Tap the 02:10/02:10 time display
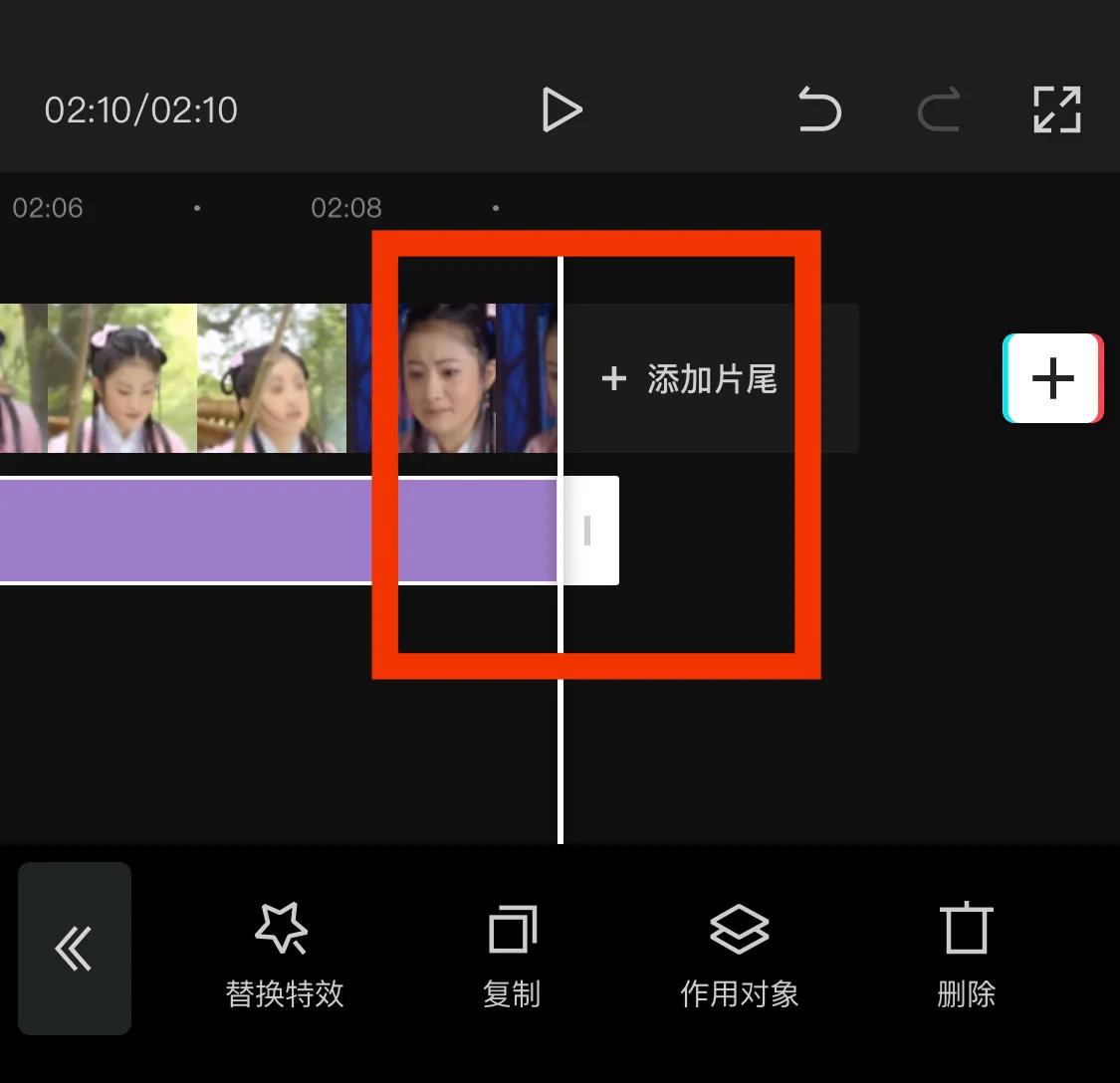 click(x=141, y=109)
